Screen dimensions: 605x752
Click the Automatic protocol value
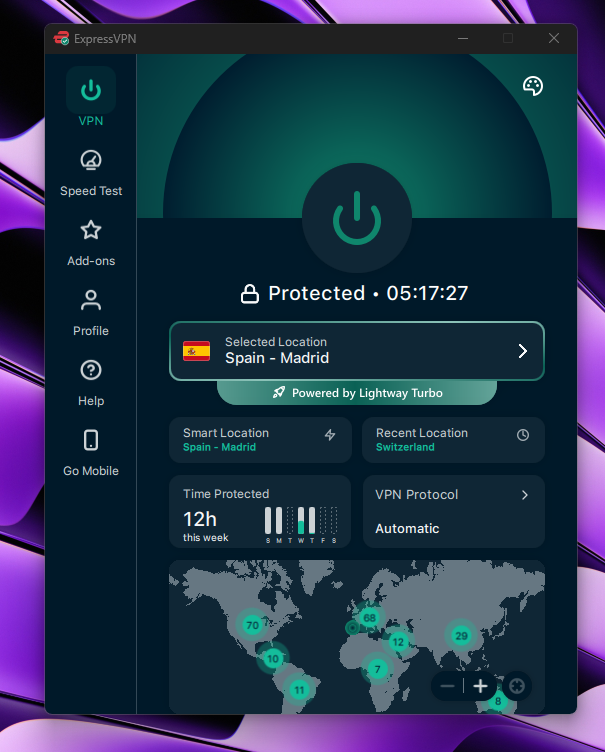[x=407, y=529]
